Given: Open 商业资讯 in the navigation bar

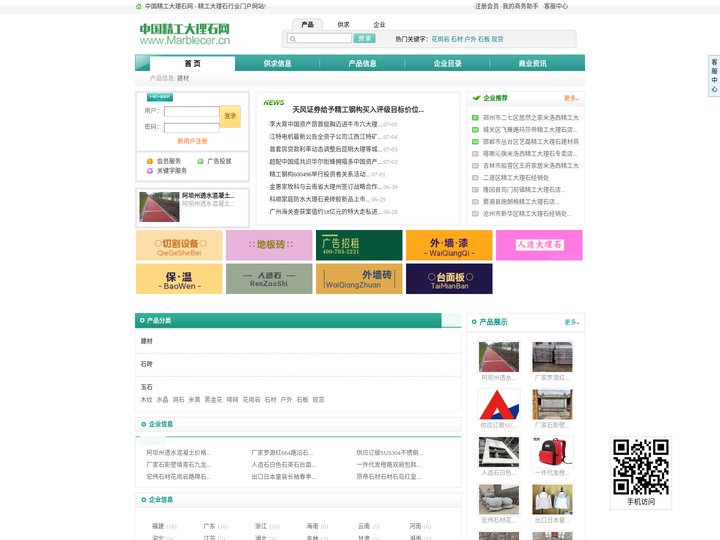Looking at the screenshot, I should 533,63.
